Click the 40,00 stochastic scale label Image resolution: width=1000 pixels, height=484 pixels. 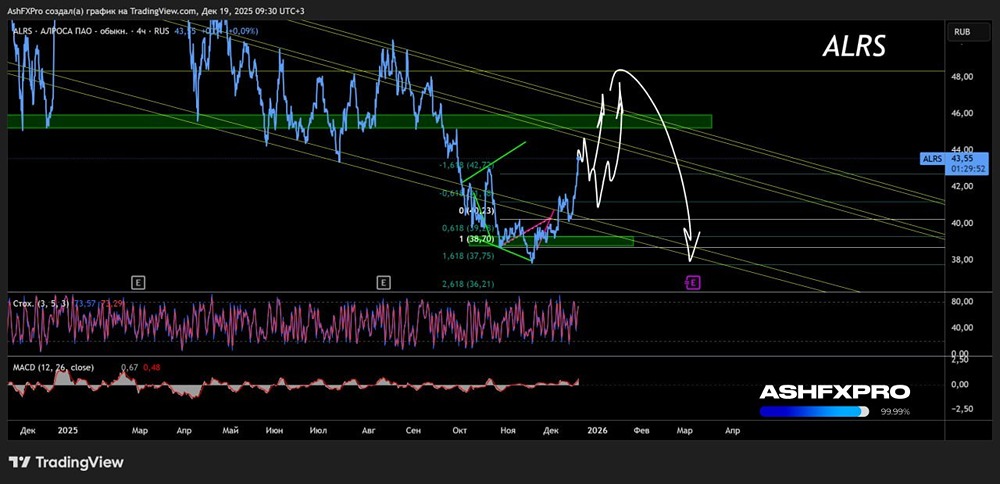click(x=962, y=327)
